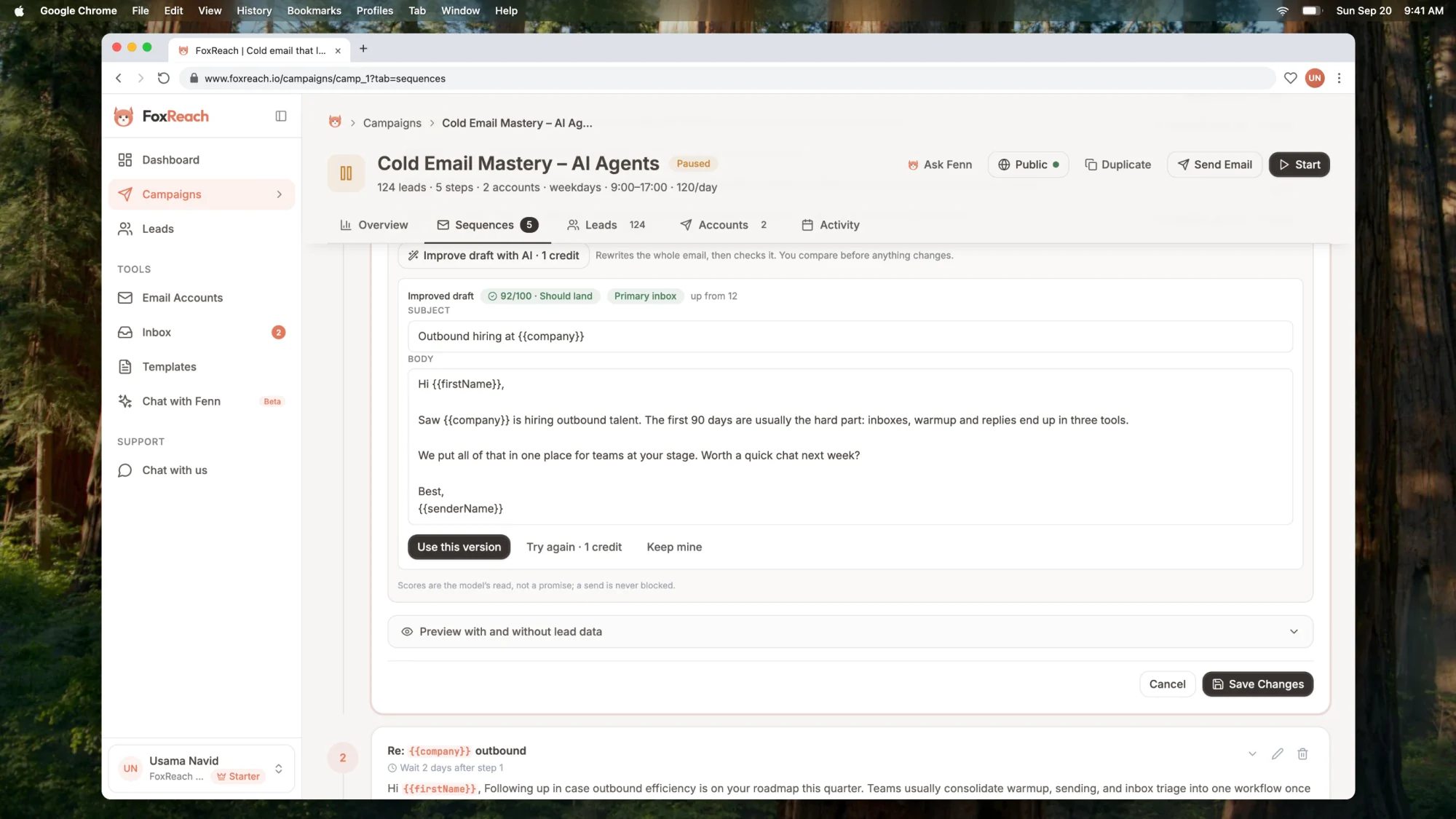Open Usama Navid account switcher
Screen dimensions: 1456x819
tap(201, 768)
